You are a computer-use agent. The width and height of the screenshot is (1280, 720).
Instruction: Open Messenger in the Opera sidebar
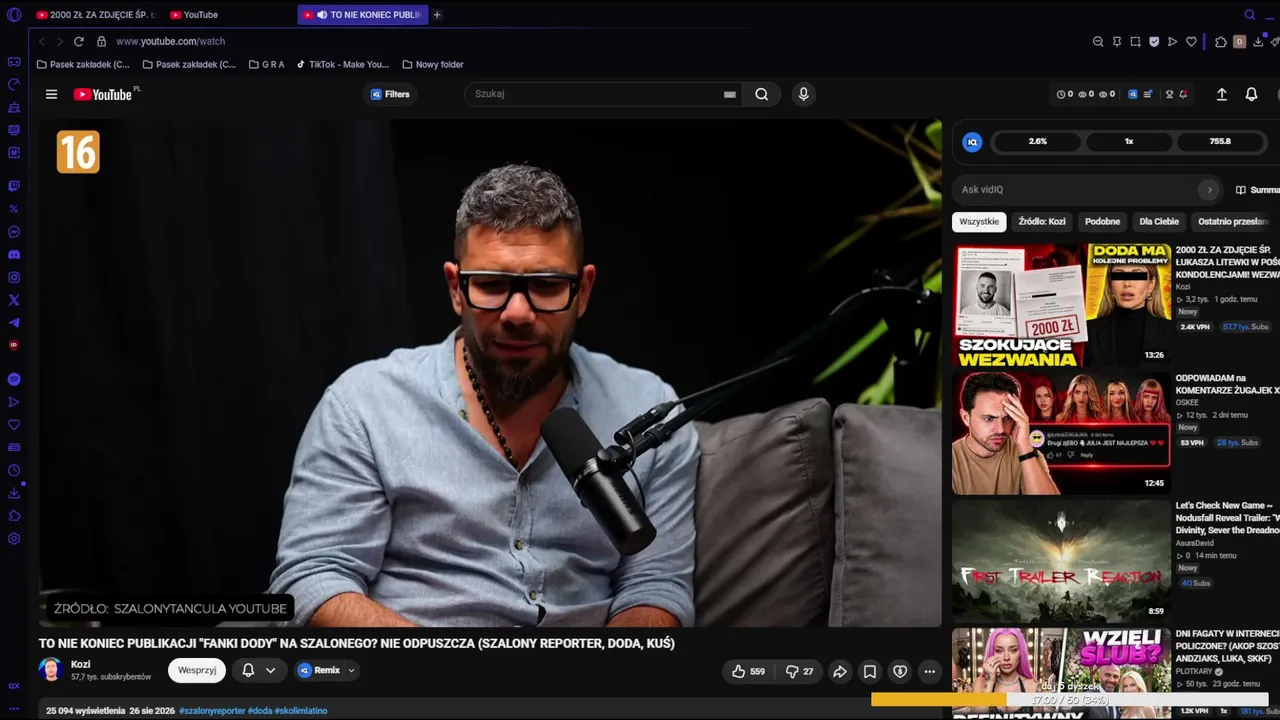(14, 232)
